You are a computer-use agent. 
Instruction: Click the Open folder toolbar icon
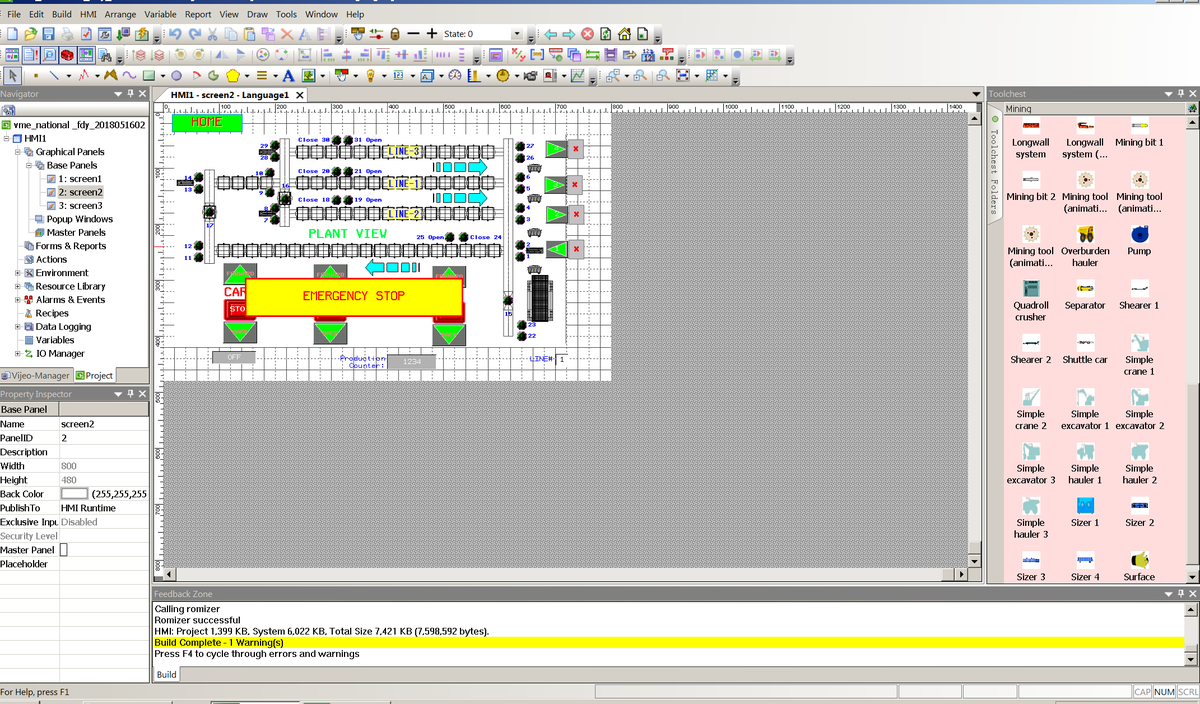[31, 34]
